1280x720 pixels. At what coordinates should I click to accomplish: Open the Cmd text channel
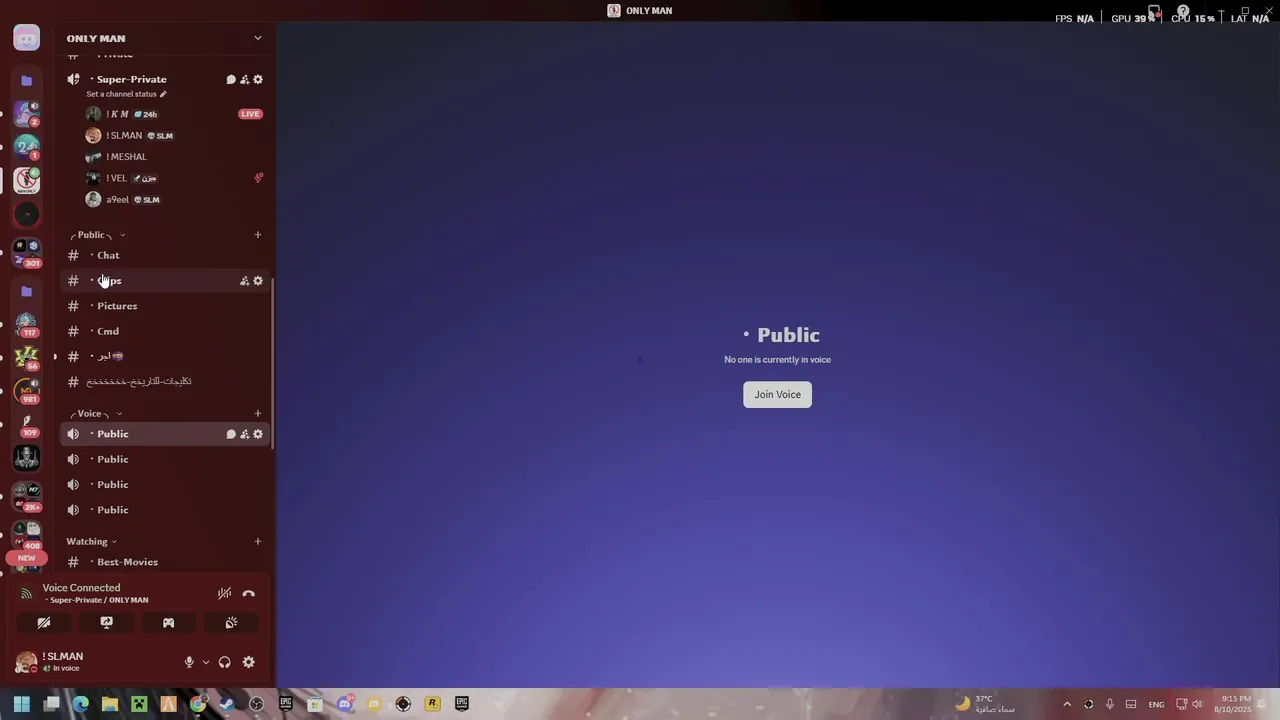click(x=108, y=331)
